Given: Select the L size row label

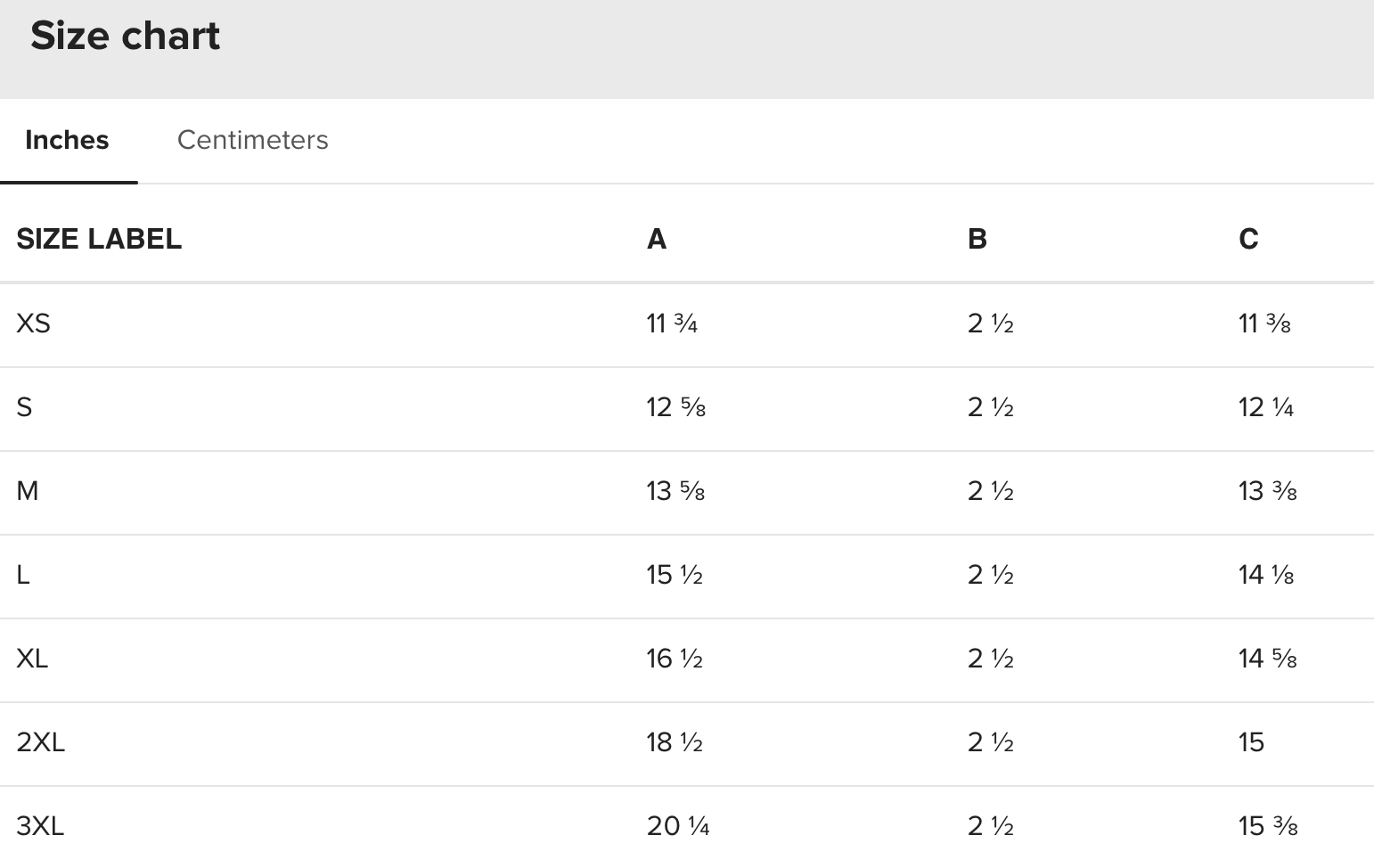Looking at the screenshot, I should point(23,575).
